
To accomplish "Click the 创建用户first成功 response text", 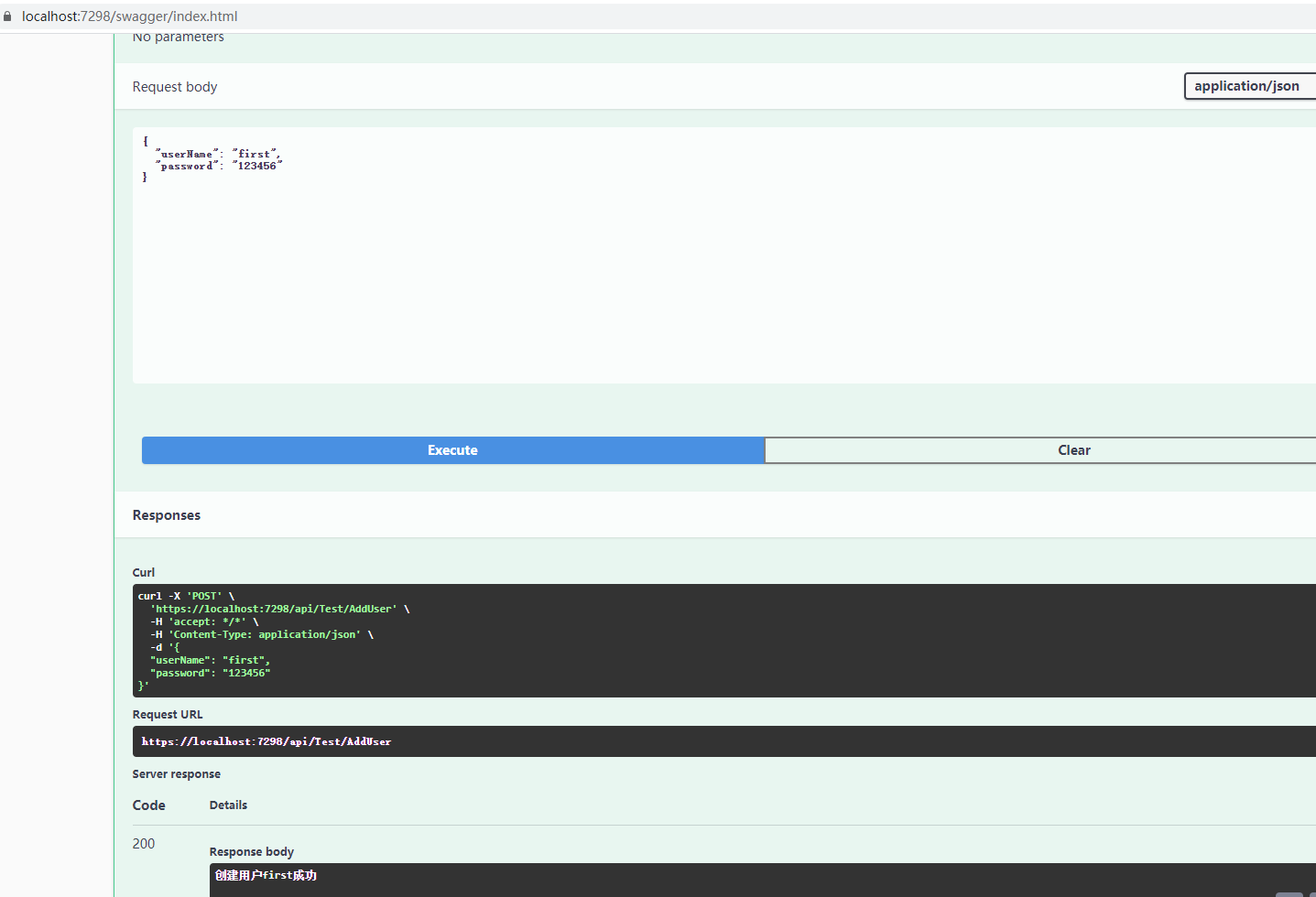I will pos(266,876).
